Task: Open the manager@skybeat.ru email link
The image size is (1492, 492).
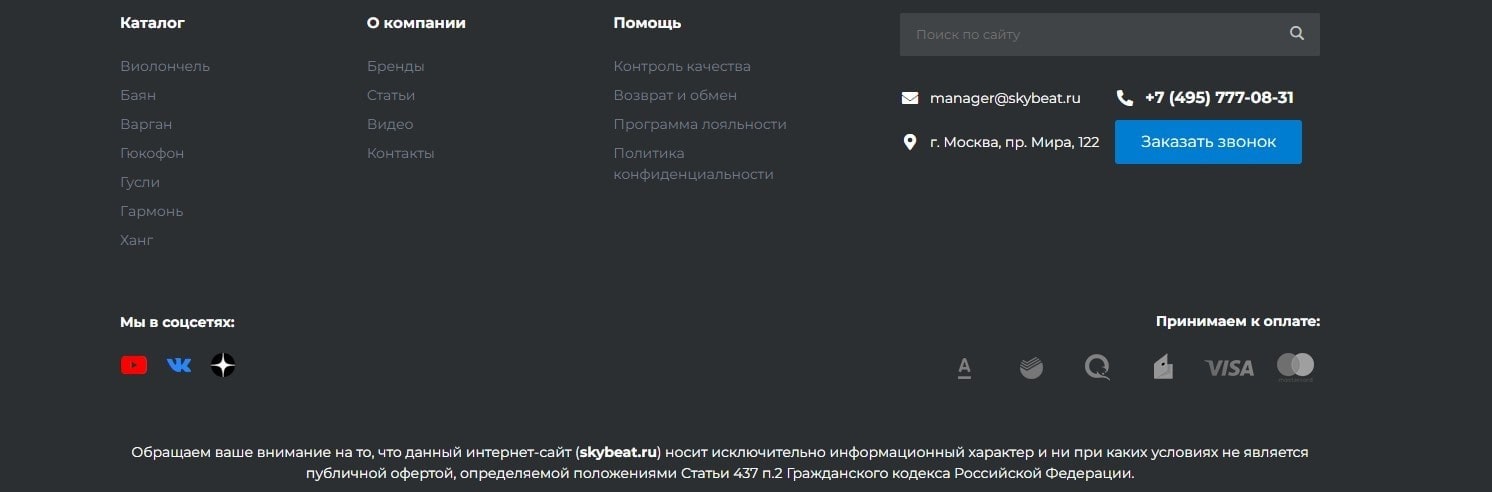Action: pos(1005,98)
